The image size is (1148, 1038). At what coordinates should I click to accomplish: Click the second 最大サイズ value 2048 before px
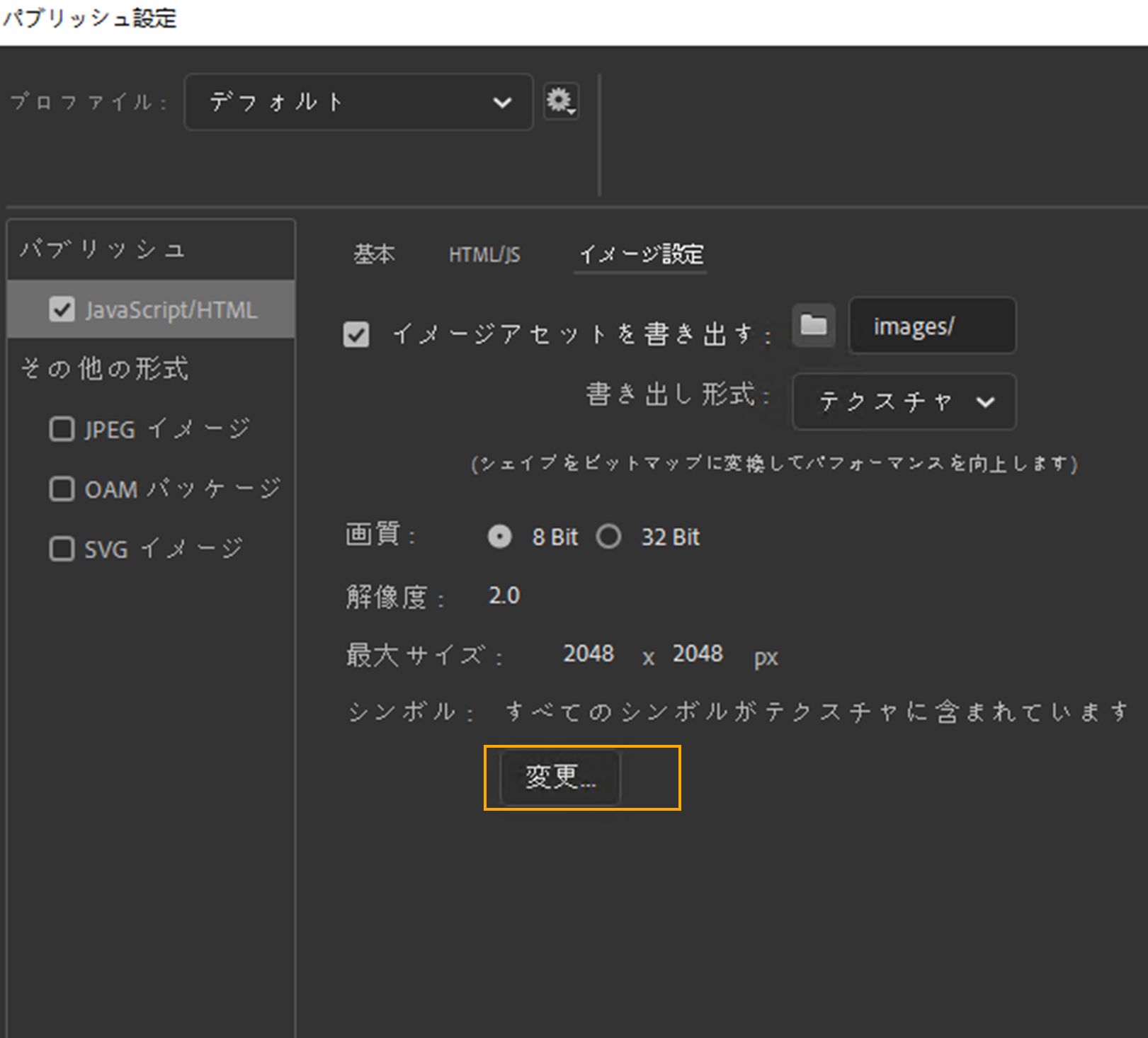click(698, 654)
